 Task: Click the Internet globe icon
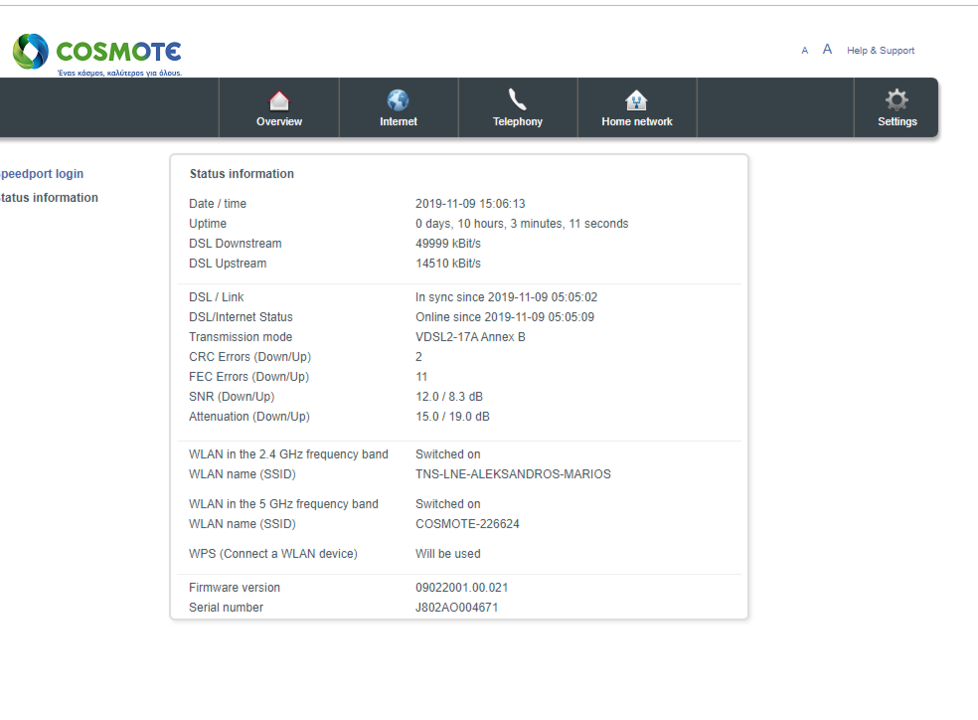[398, 100]
